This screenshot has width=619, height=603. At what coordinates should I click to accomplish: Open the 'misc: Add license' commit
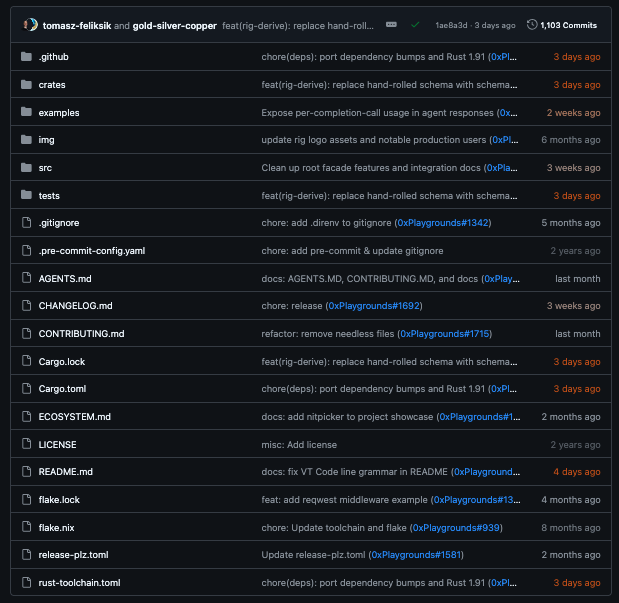coord(299,445)
